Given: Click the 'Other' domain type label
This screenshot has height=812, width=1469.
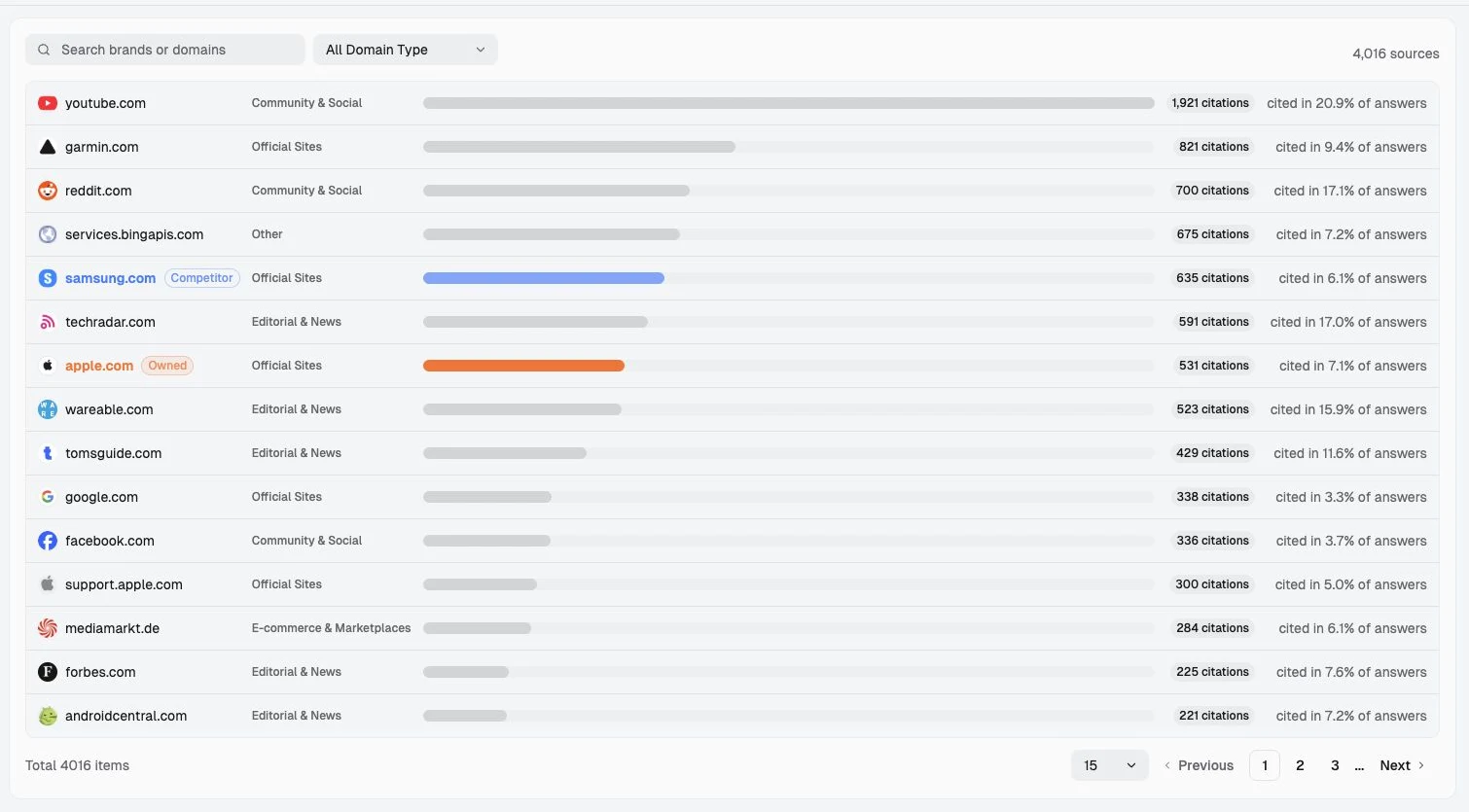Looking at the screenshot, I should point(267,234).
